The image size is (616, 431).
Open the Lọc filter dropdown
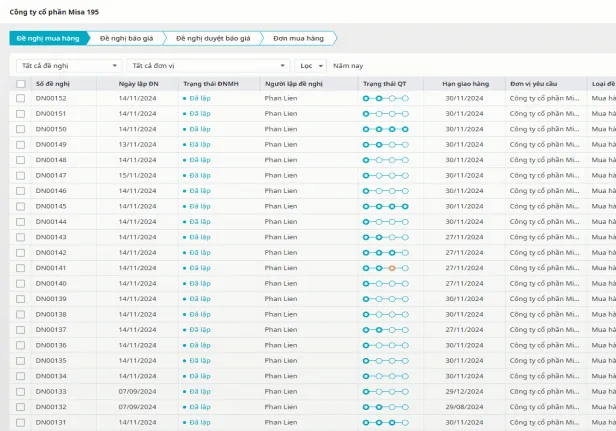[311, 65]
